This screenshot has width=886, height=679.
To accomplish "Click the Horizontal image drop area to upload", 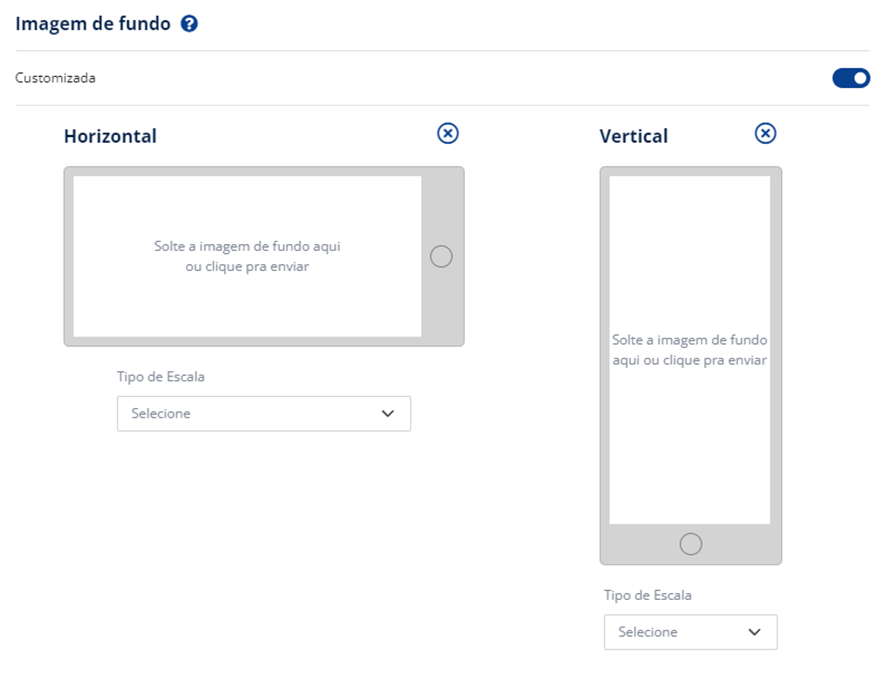I will (247, 257).
